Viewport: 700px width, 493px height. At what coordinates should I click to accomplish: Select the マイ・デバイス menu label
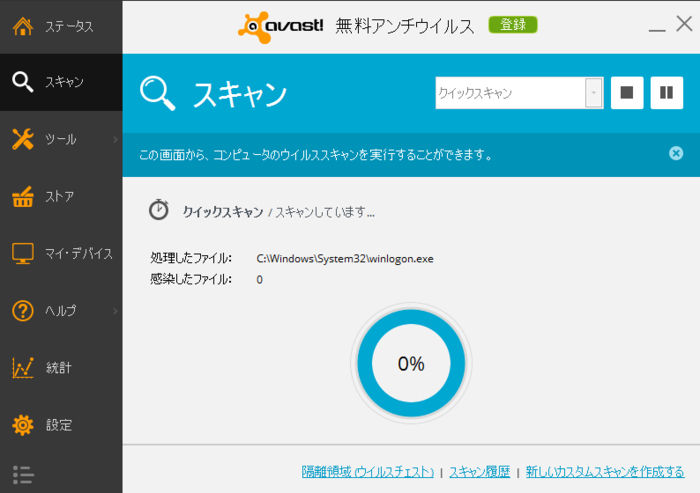79,253
